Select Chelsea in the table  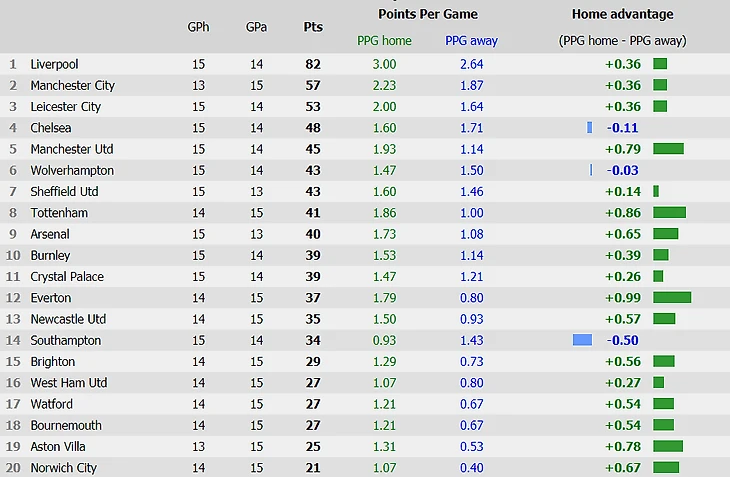pos(51,128)
